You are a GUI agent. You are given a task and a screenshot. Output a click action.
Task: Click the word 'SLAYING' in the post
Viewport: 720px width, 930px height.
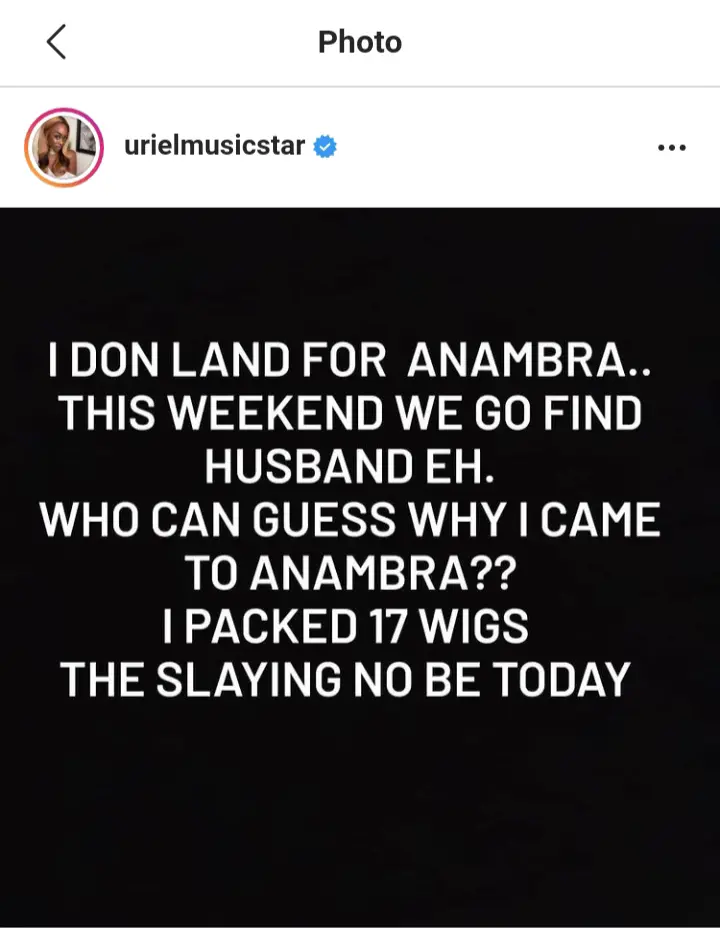[x=249, y=680]
